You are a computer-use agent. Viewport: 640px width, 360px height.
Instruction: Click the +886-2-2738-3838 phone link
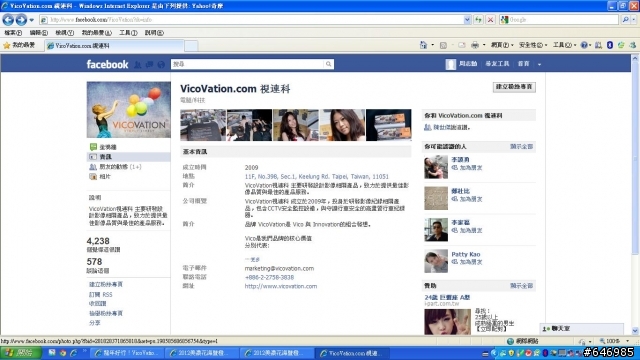pyautogui.click(x=269, y=277)
